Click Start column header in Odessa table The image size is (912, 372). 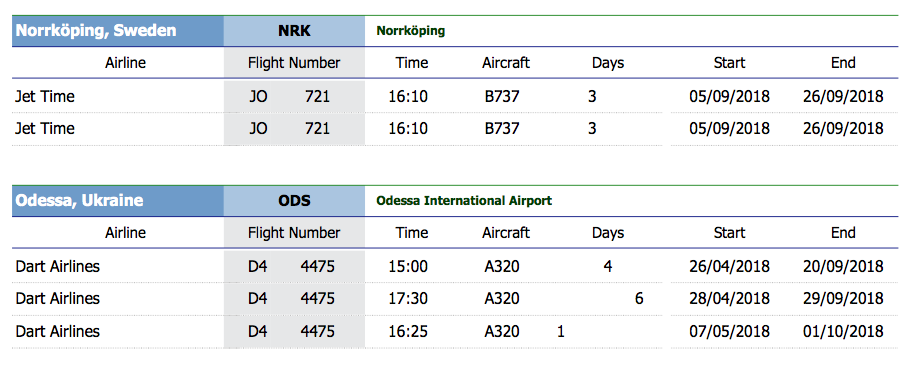(729, 233)
